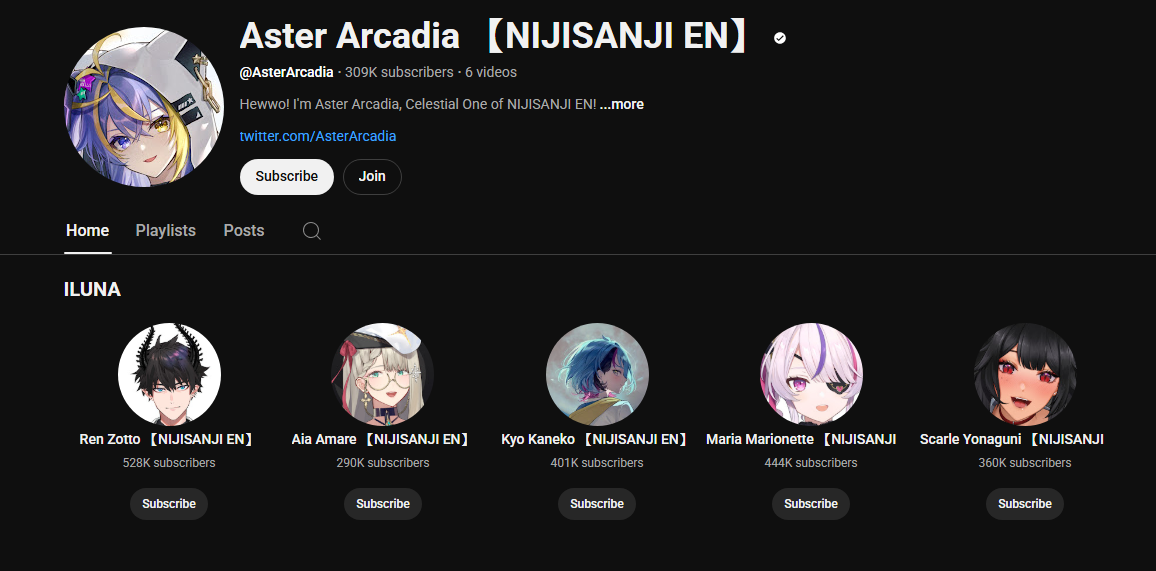Open the channel search magnifier icon

(312, 231)
